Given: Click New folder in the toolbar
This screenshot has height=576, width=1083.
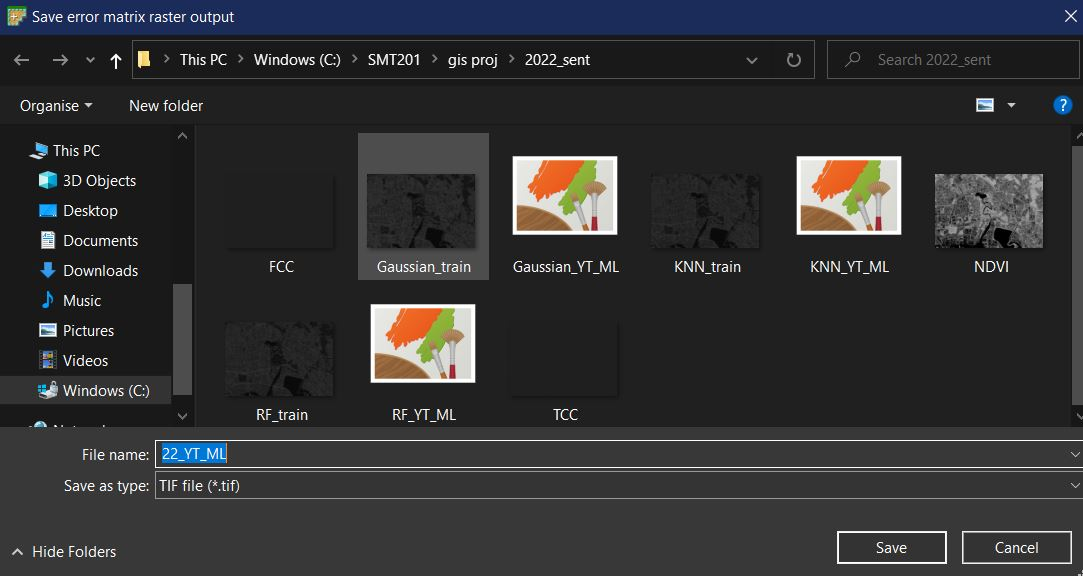Looking at the screenshot, I should pyautogui.click(x=166, y=105).
